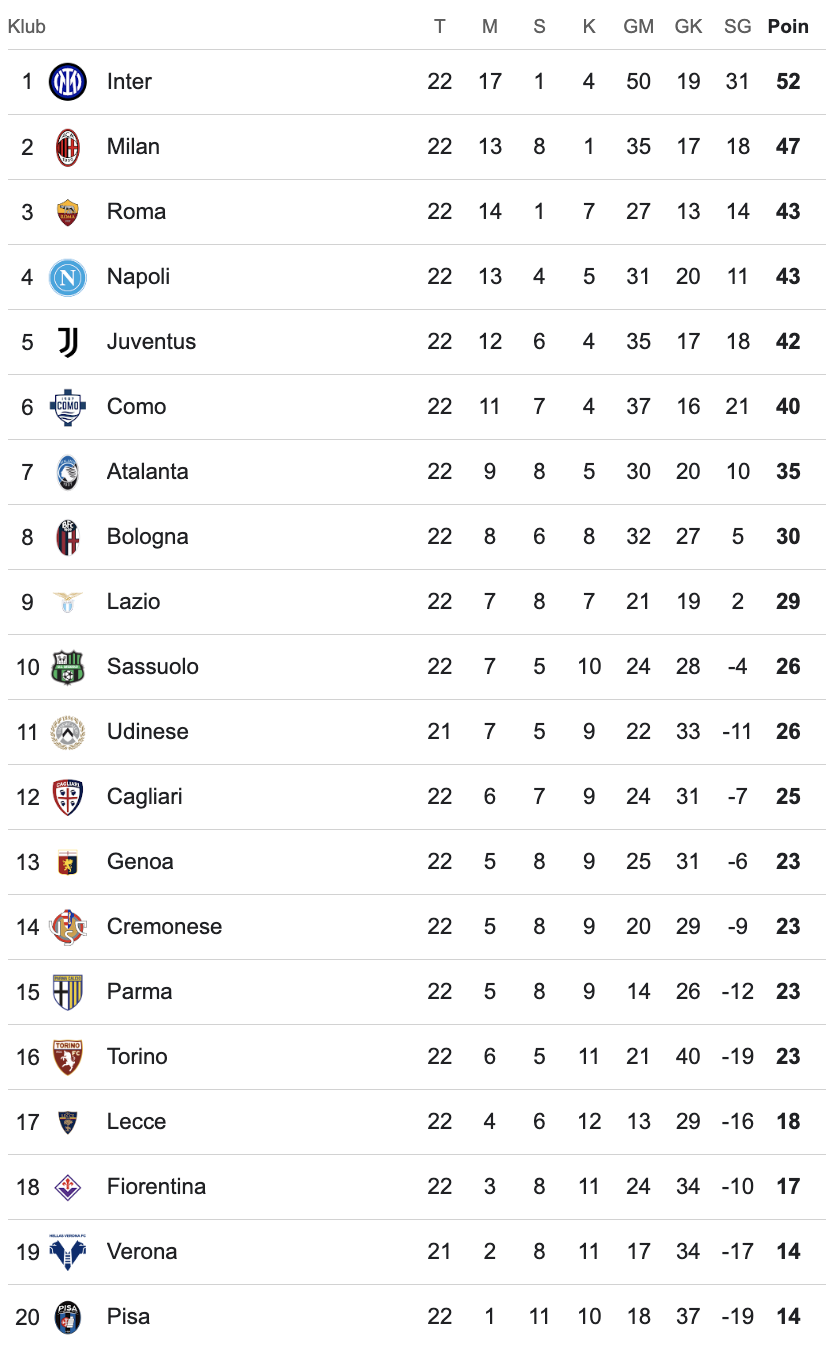Click the Inter club crest icon
Screen dimensions: 826x1358
68,82
